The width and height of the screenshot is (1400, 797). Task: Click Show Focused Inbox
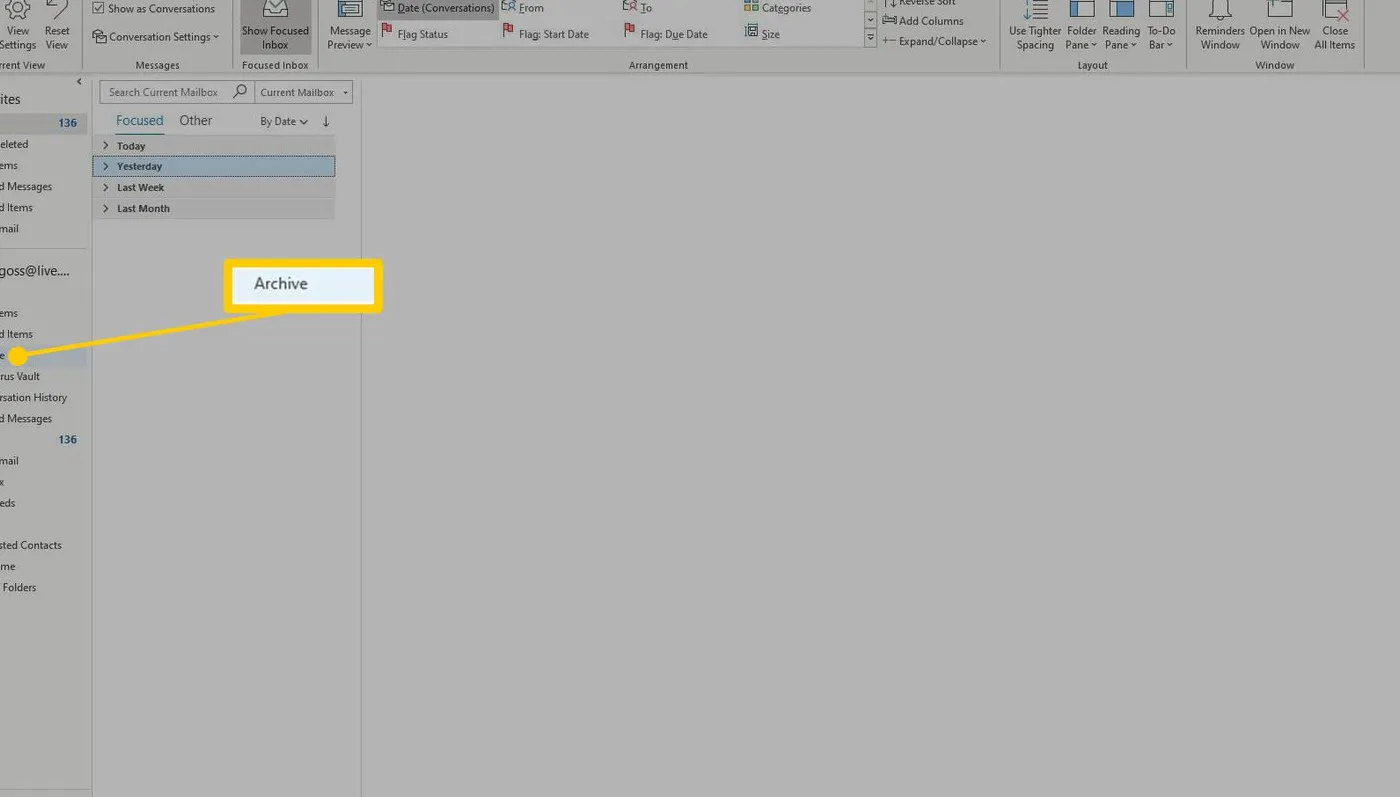click(275, 25)
